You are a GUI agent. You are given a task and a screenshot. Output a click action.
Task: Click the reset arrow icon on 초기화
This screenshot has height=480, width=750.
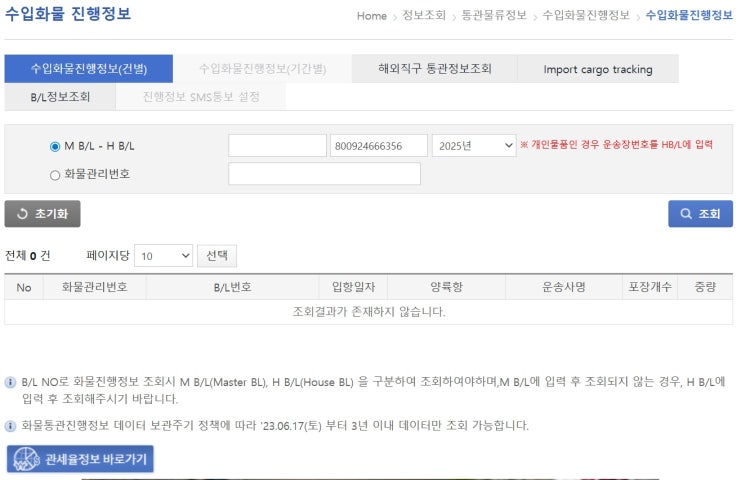tap(22, 214)
